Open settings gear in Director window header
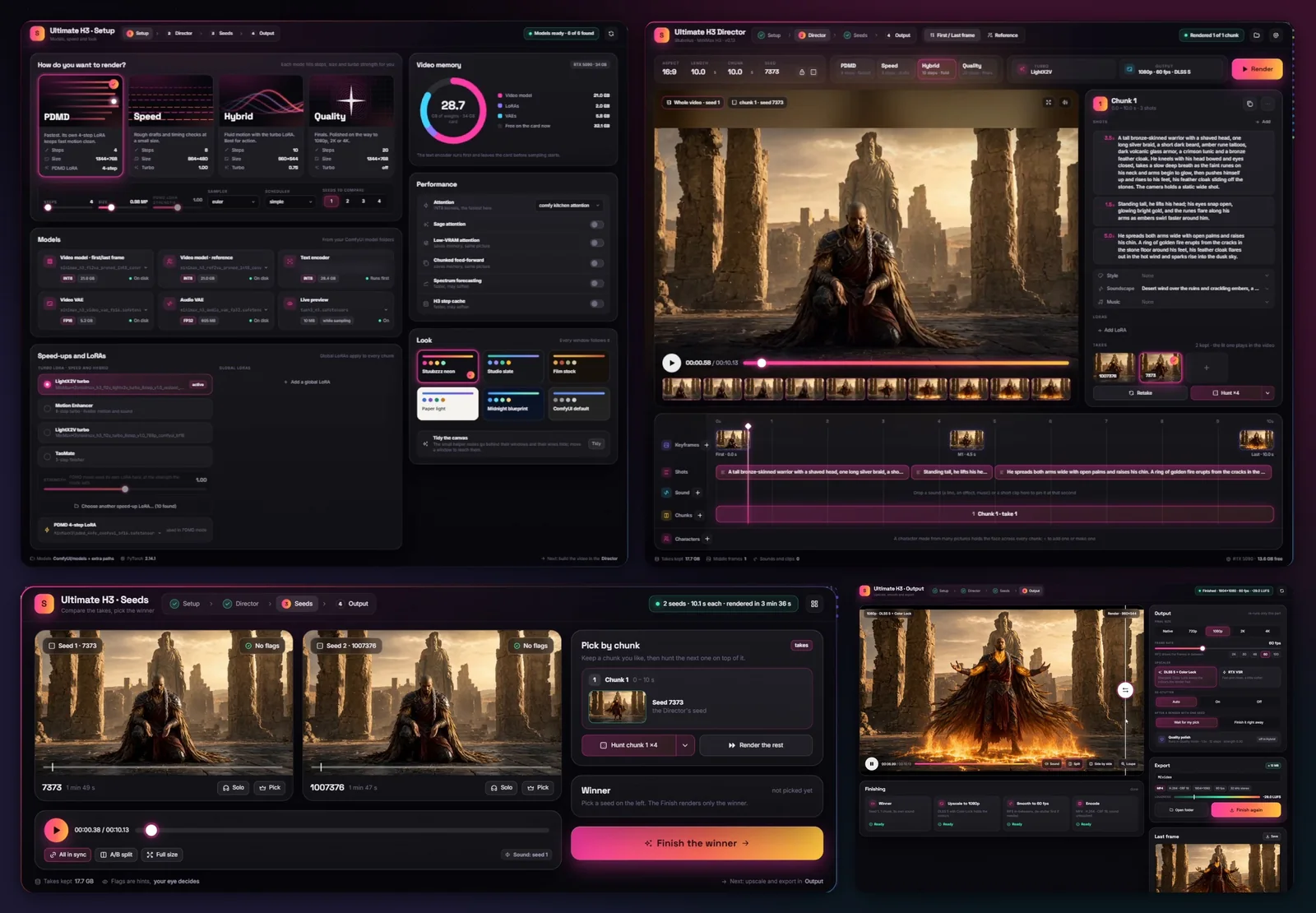 tap(1276, 35)
